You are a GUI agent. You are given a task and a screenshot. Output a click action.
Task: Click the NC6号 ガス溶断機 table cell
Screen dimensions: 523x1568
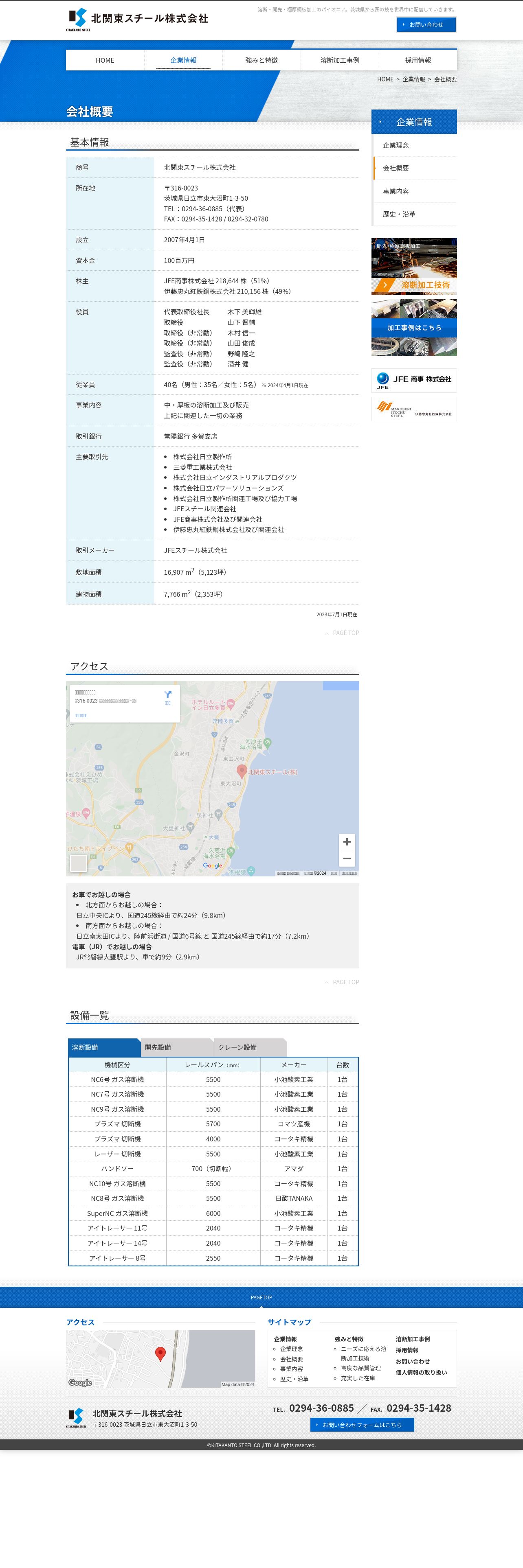[x=117, y=1079]
